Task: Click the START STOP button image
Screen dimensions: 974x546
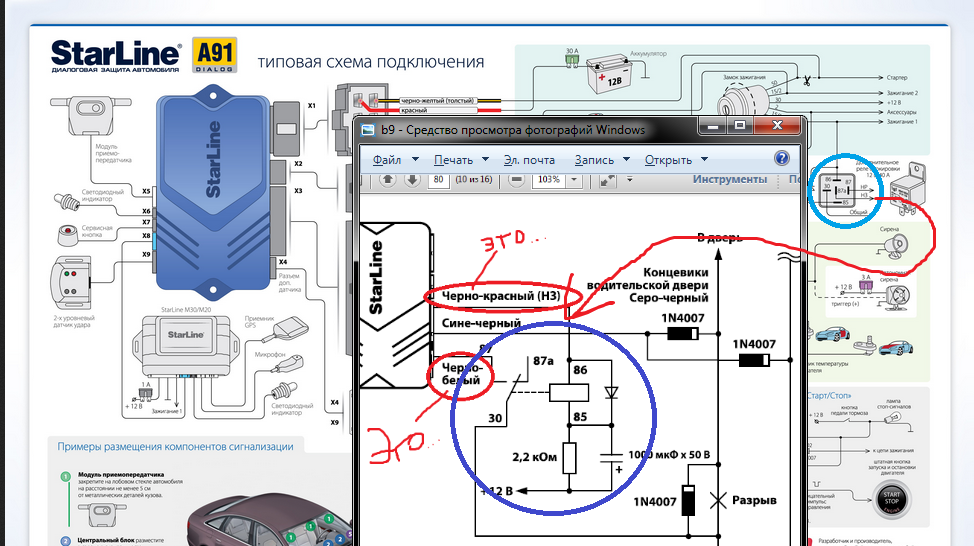Action: [892, 498]
